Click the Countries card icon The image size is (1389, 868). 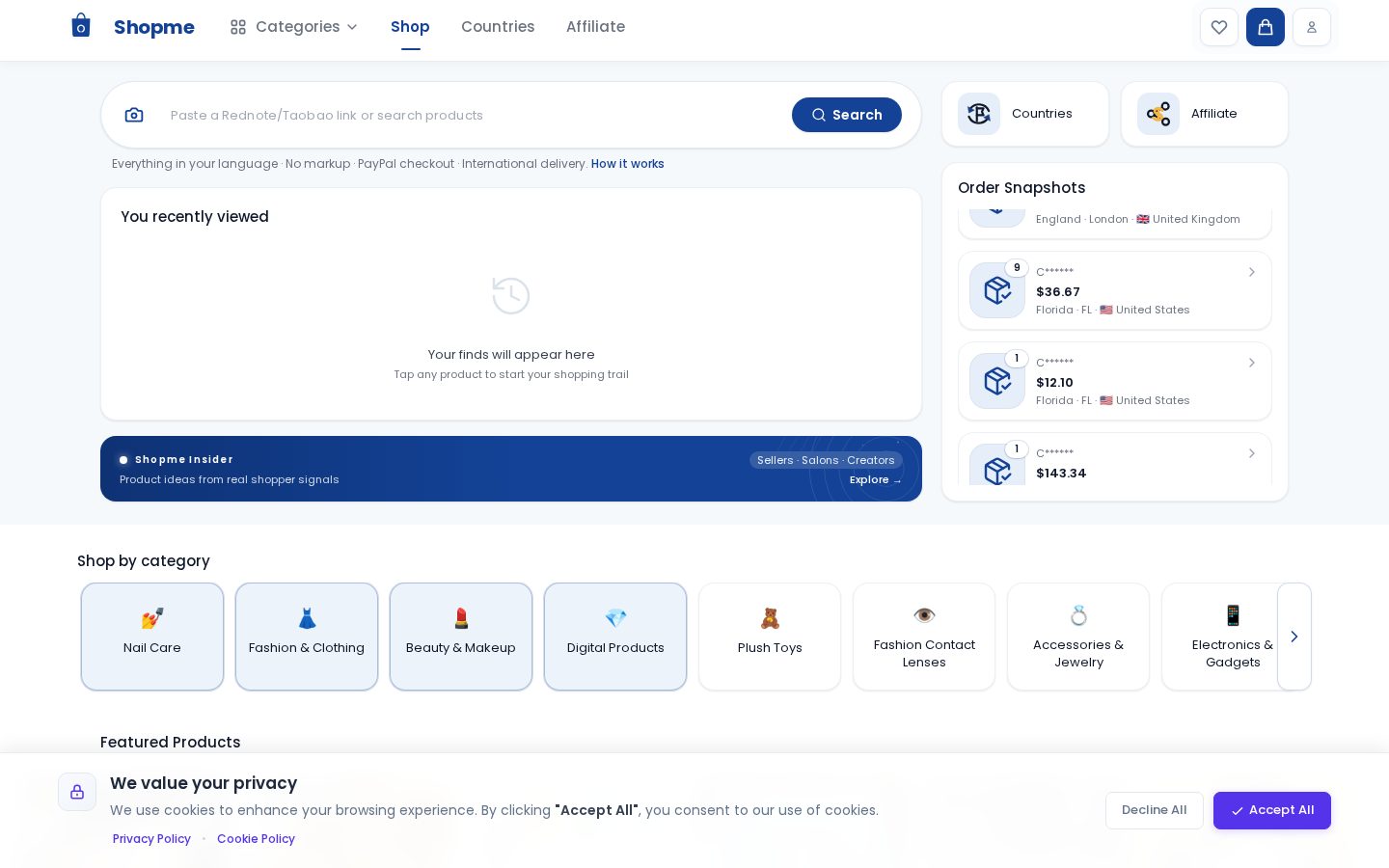[979, 114]
